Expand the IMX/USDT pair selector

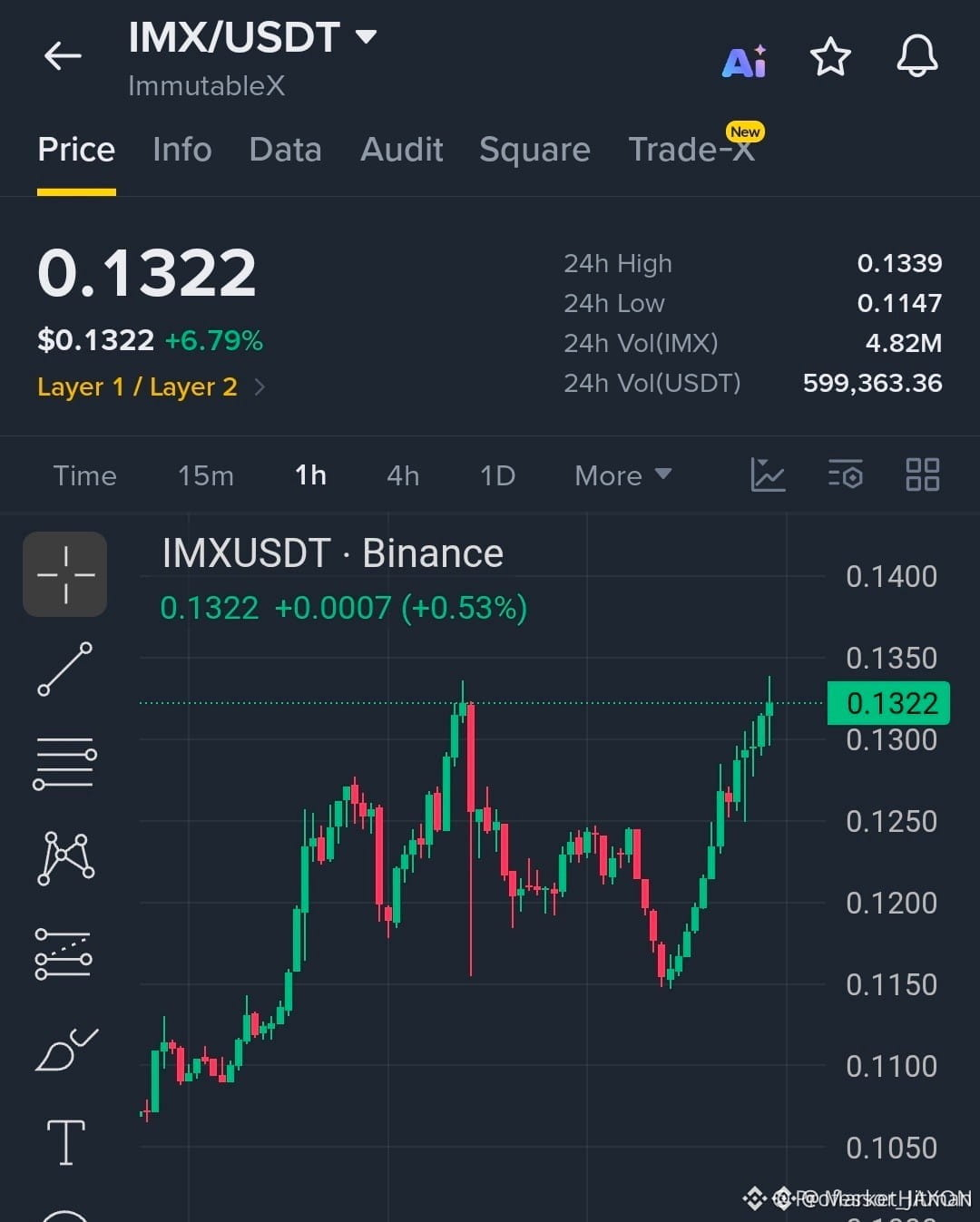coord(366,36)
